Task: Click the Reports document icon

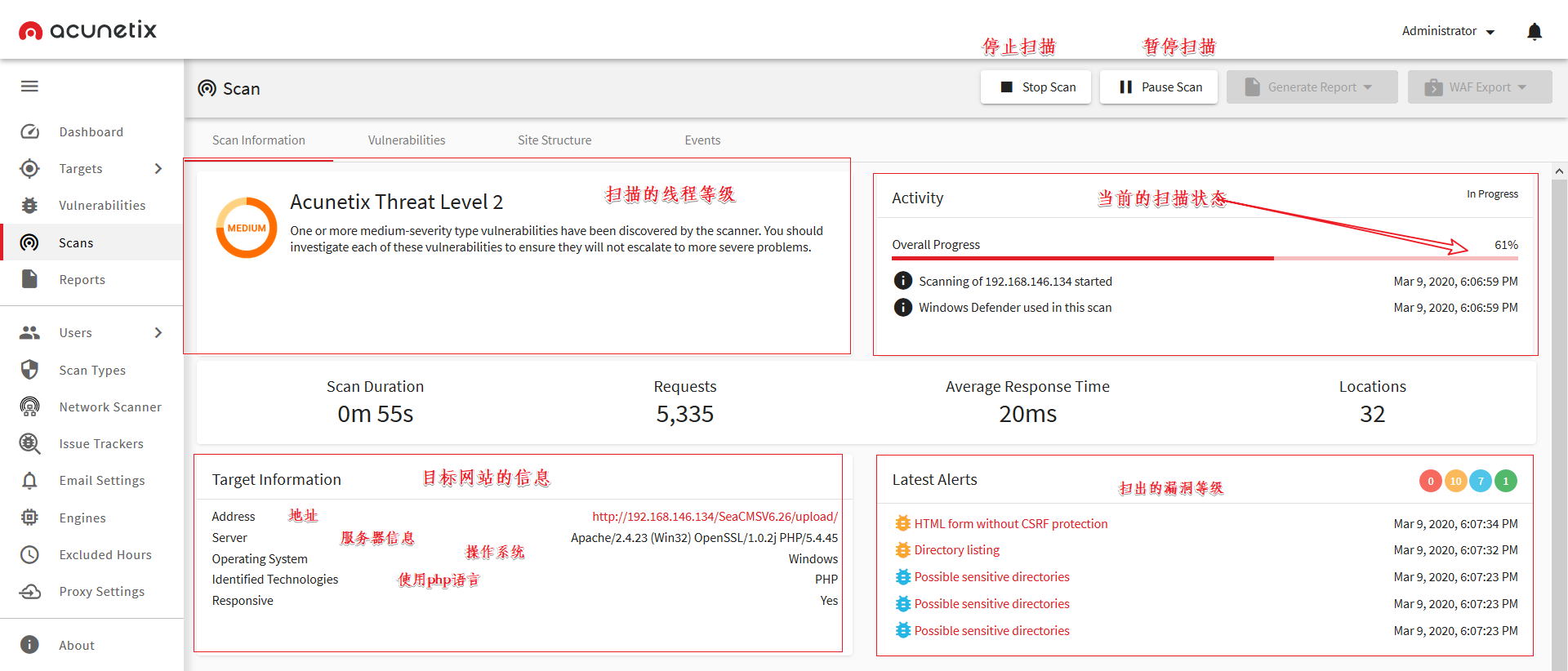Action: (29, 279)
